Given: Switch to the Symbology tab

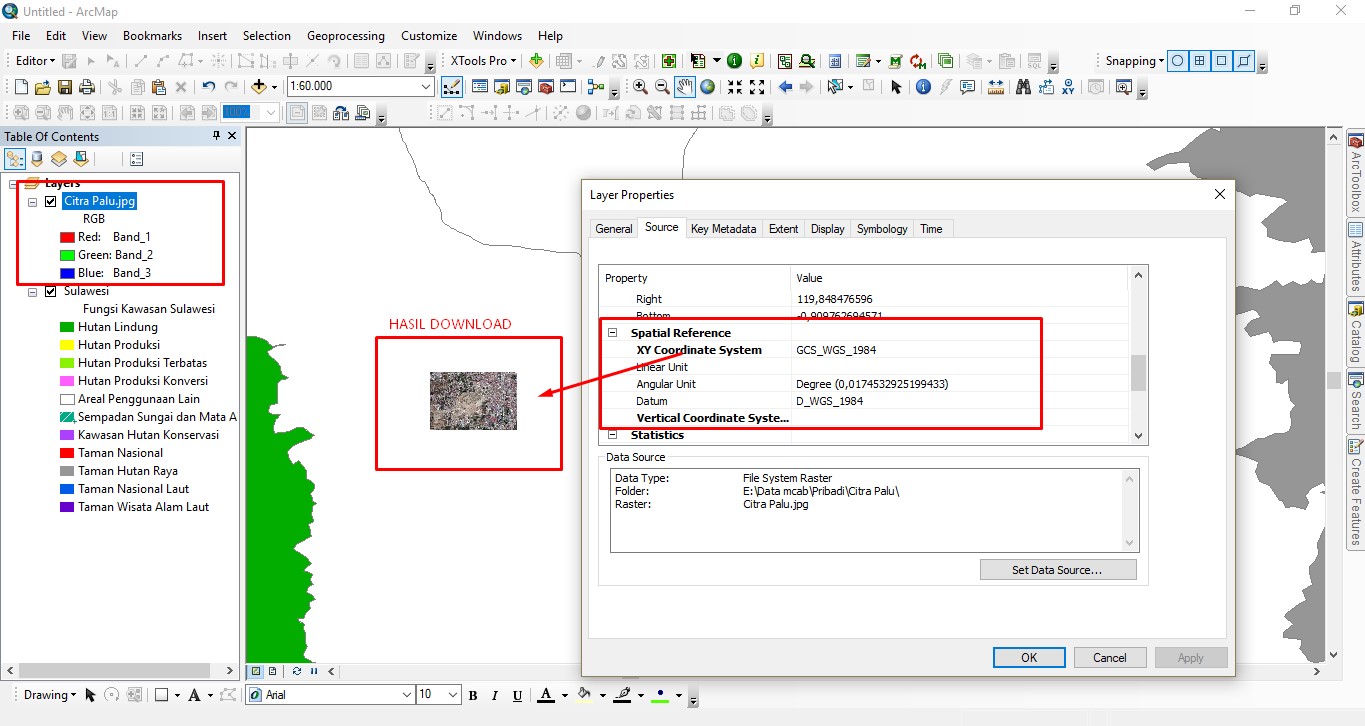Looking at the screenshot, I should pyautogui.click(x=881, y=229).
